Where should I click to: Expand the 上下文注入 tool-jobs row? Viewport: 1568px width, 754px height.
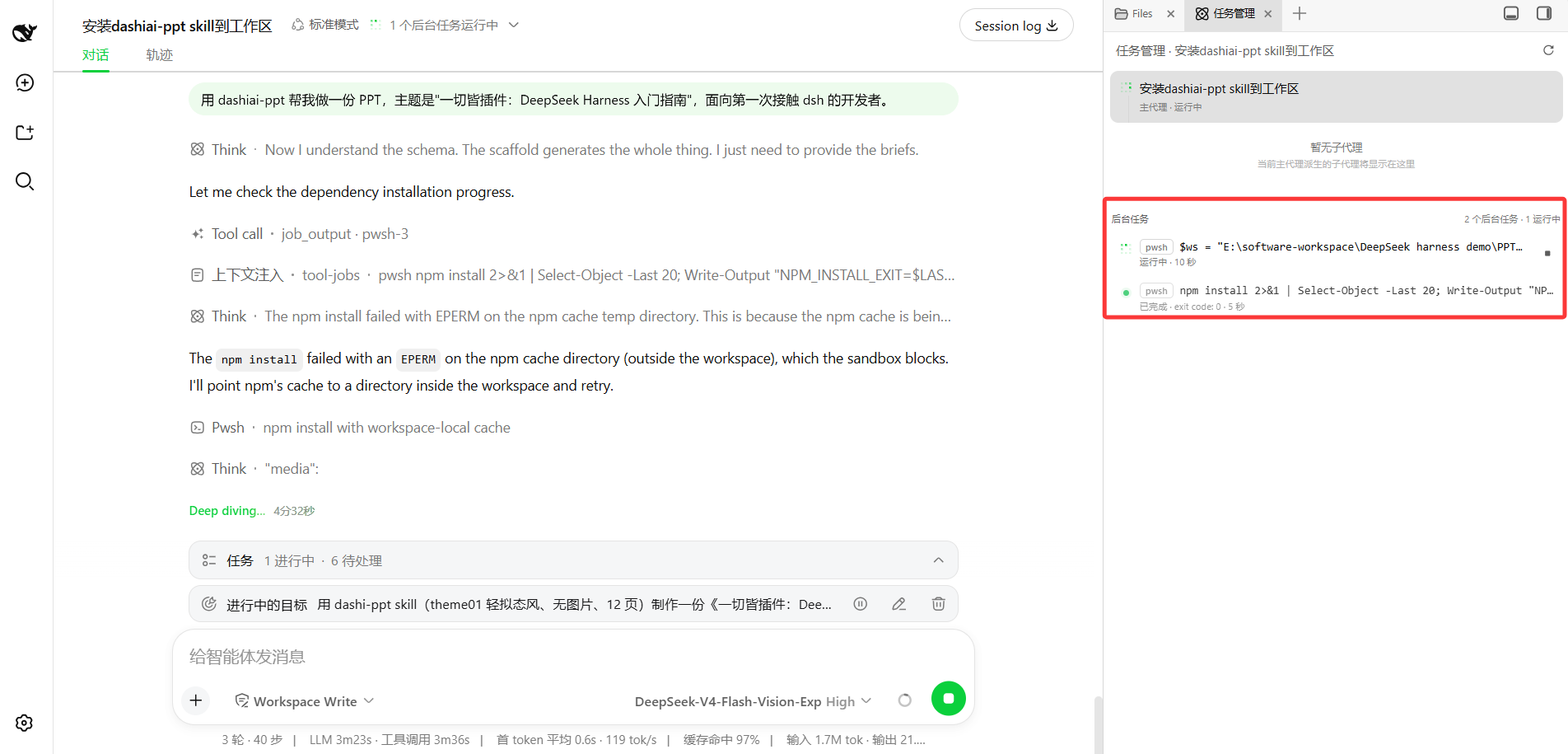point(572,275)
